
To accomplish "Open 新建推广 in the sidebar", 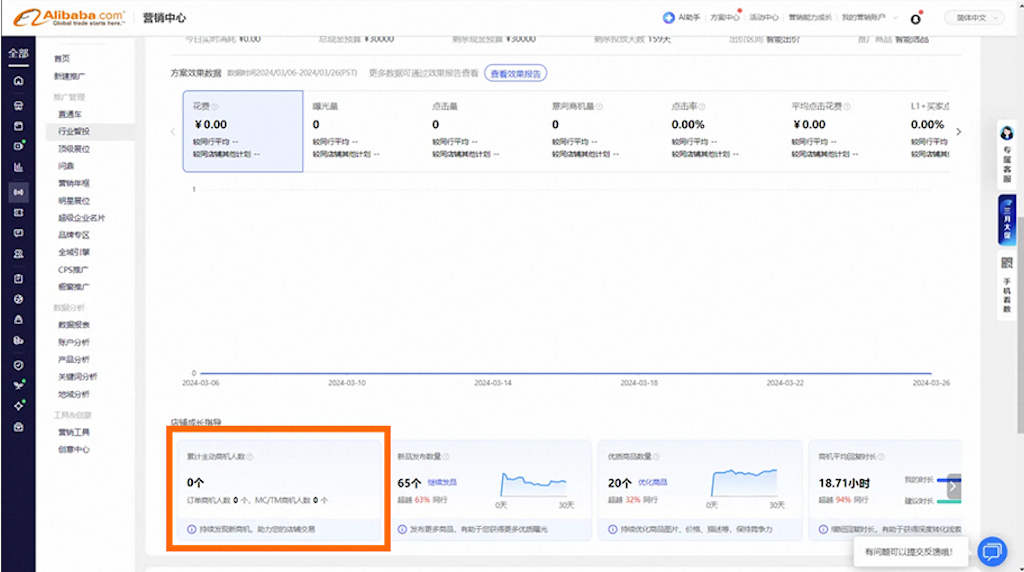I will tap(69, 76).
